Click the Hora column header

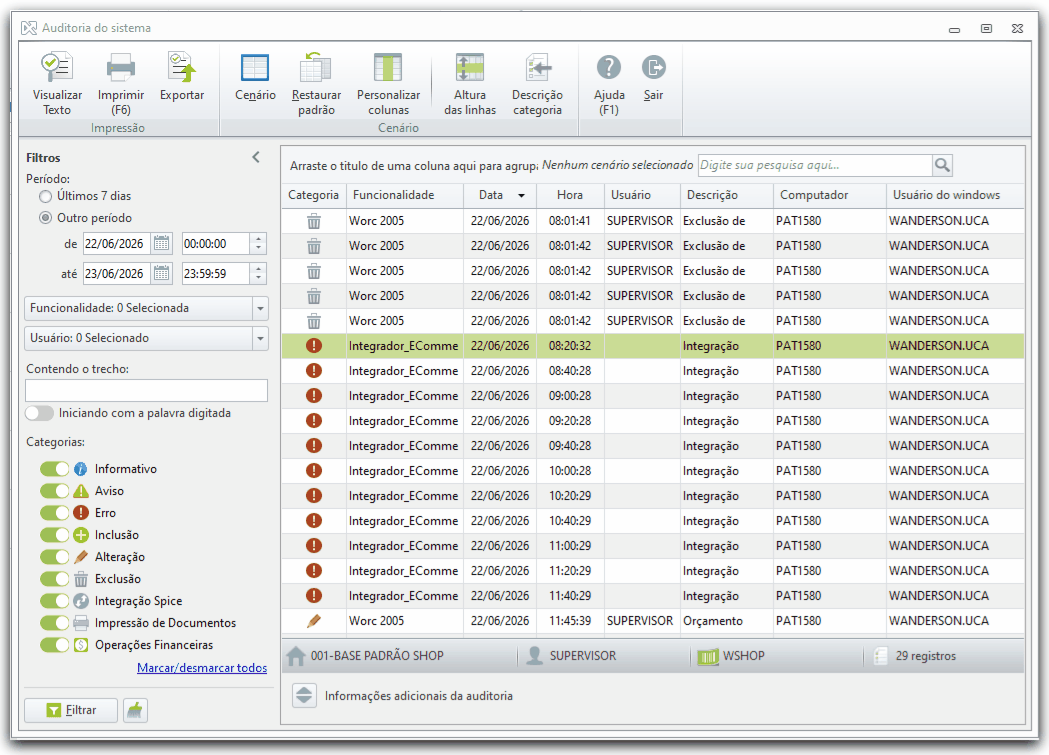[x=569, y=195]
